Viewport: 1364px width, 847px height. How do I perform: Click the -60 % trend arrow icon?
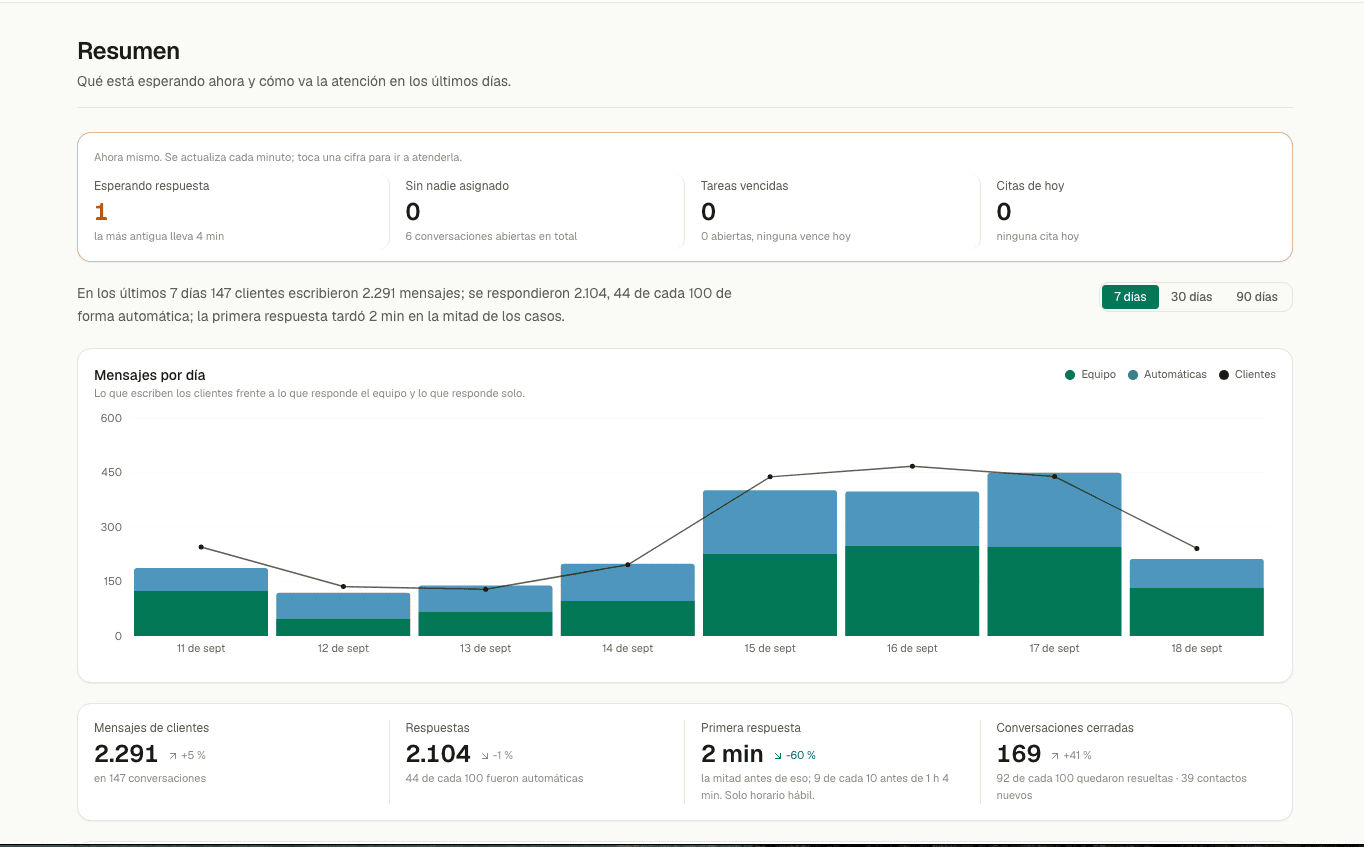[x=779, y=756]
